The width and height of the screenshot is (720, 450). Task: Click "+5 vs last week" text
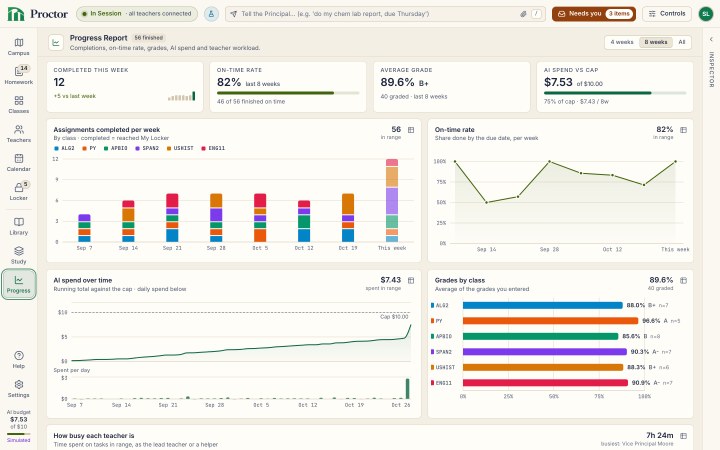coord(74,96)
